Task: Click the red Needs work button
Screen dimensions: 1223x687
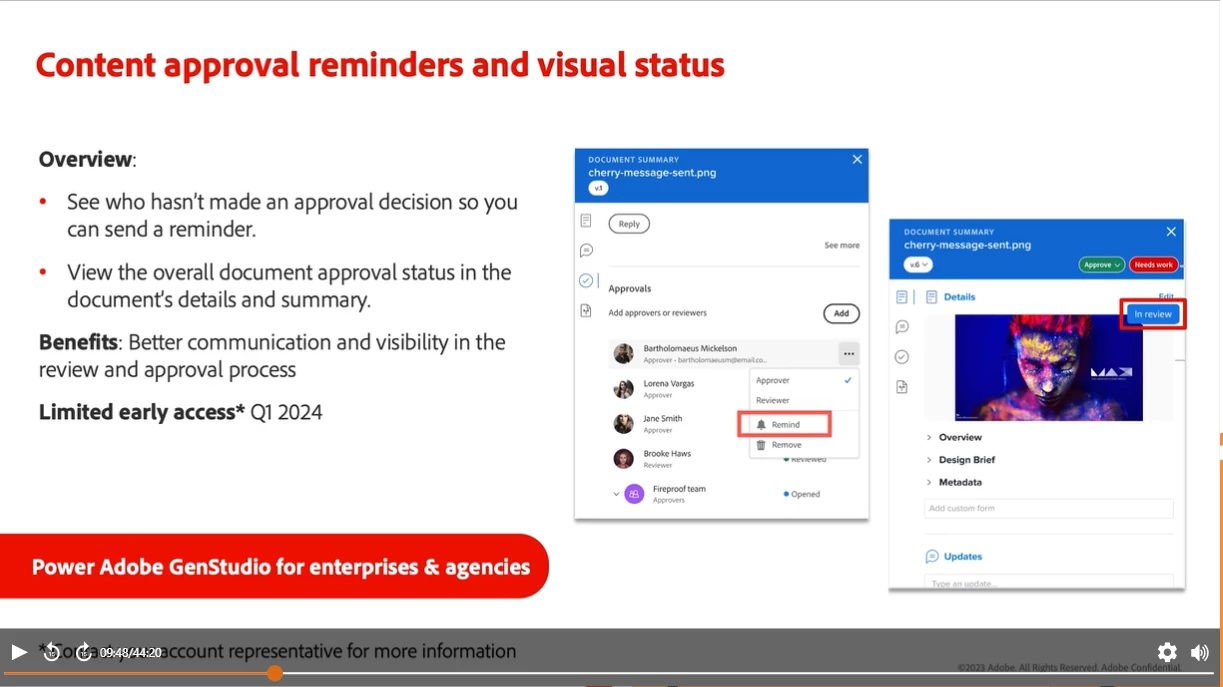Action: (1154, 265)
